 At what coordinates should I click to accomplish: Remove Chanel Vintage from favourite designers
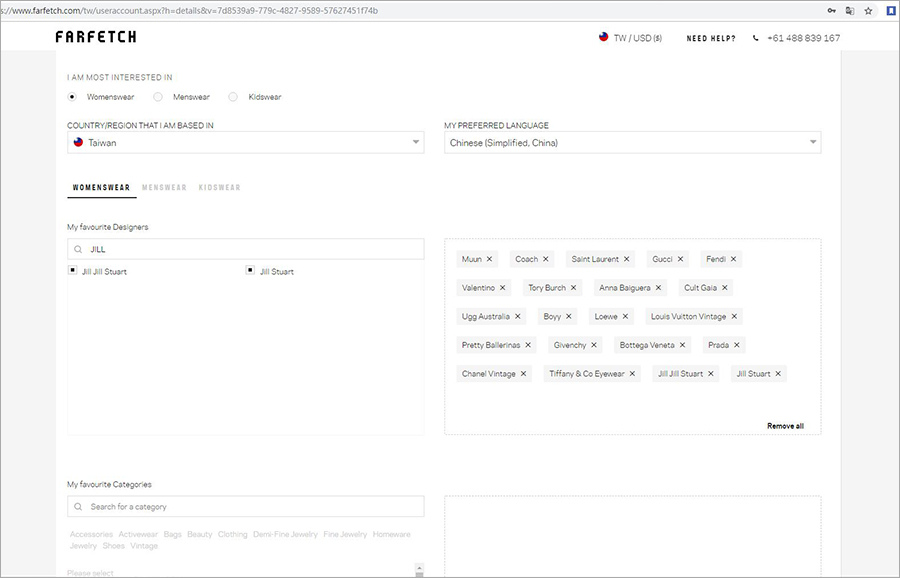point(523,374)
